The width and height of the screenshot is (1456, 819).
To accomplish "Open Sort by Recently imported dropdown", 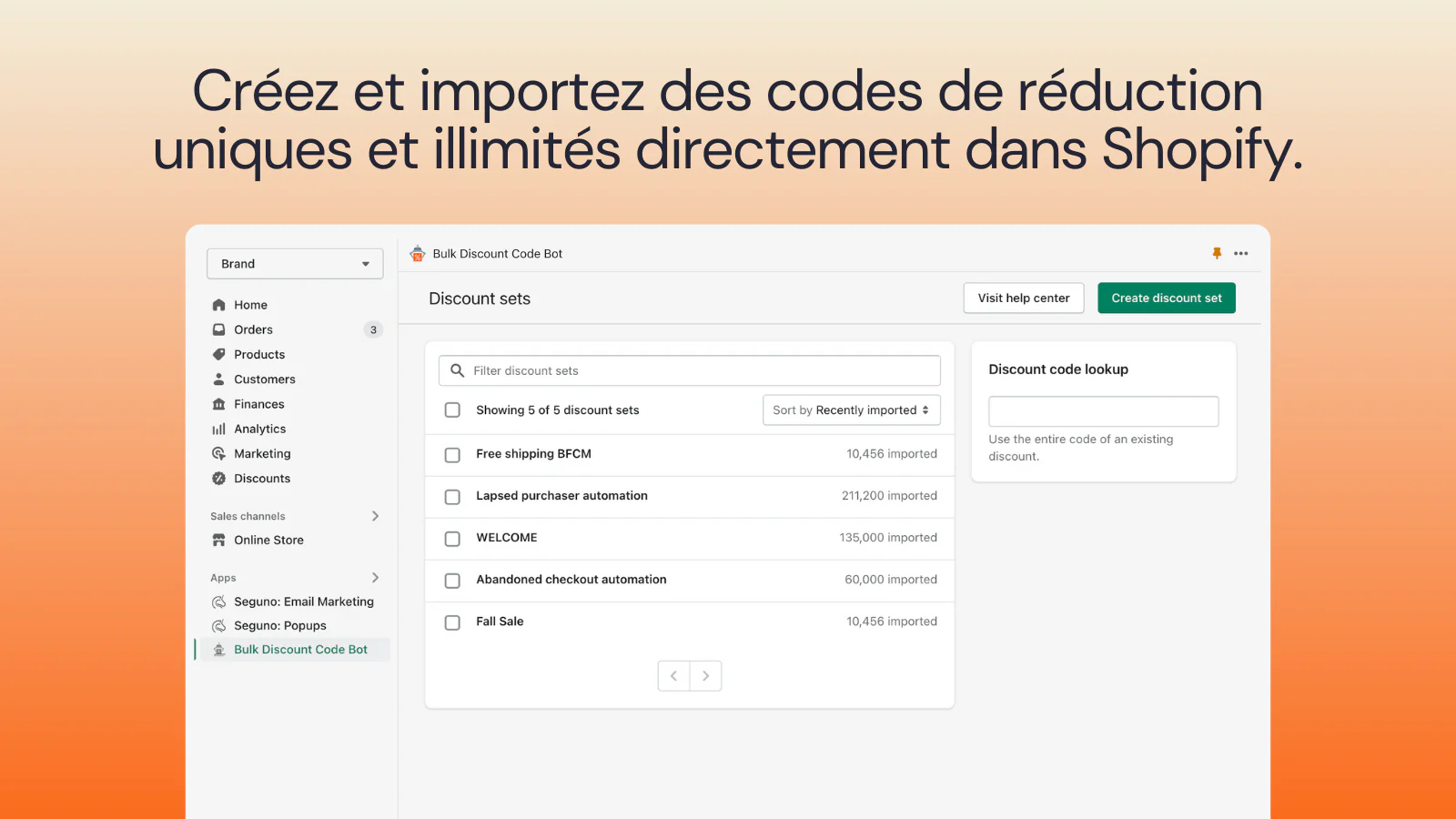I will pos(851,410).
